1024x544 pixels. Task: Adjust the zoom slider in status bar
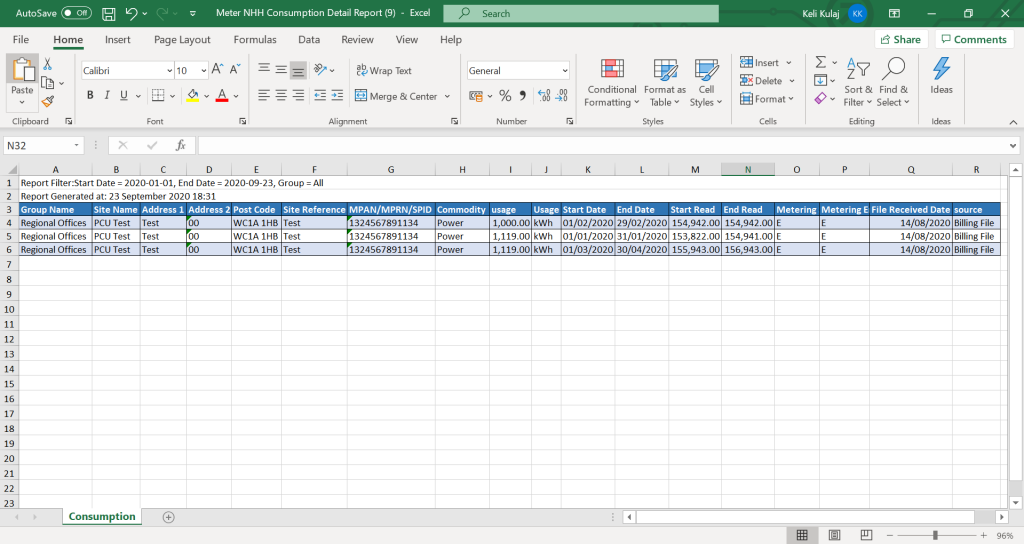tap(934, 535)
